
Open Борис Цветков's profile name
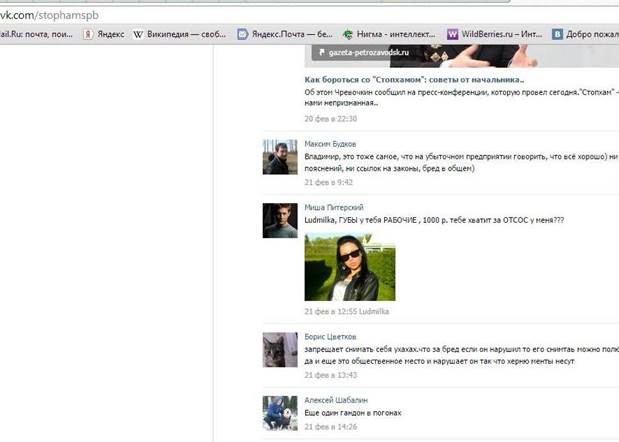click(330, 337)
